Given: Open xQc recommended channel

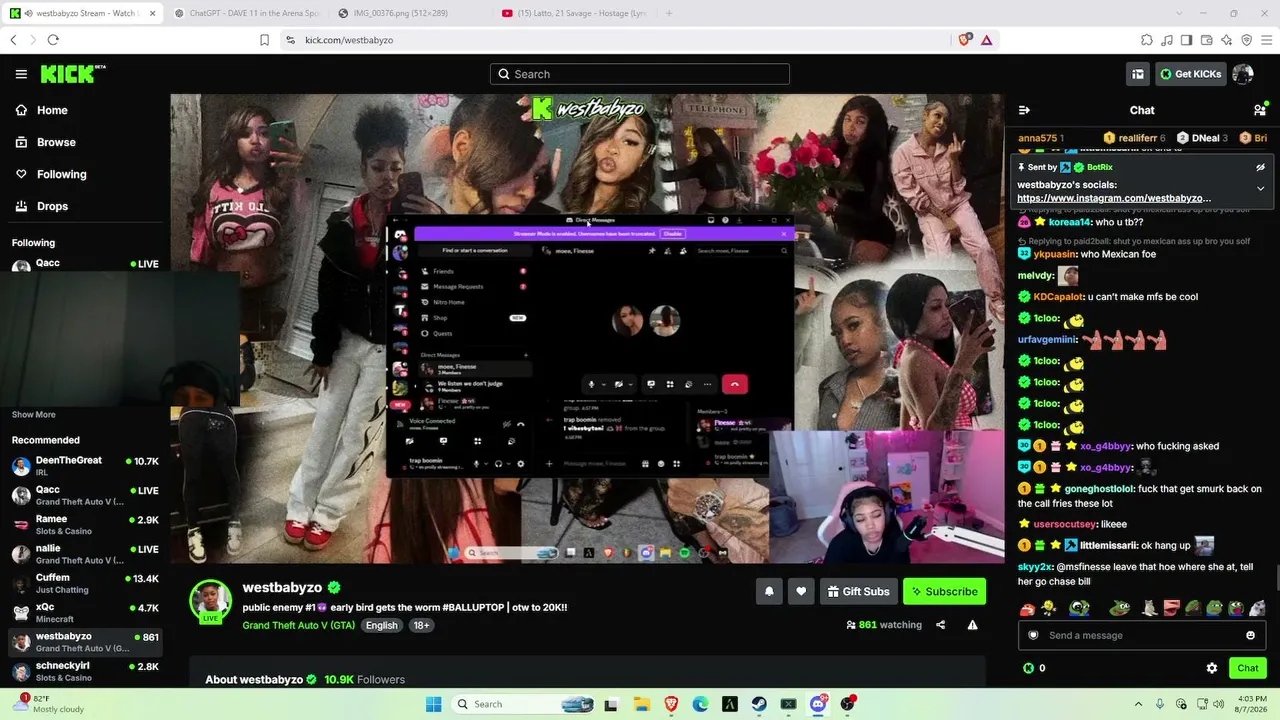Looking at the screenshot, I should pos(85,612).
